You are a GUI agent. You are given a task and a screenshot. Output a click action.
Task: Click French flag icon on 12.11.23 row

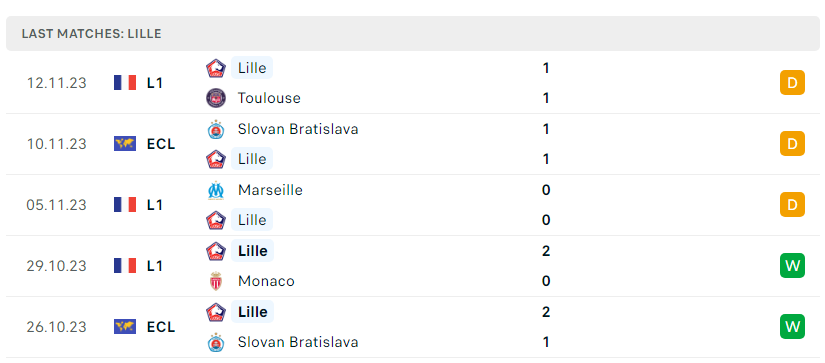[x=125, y=83]
